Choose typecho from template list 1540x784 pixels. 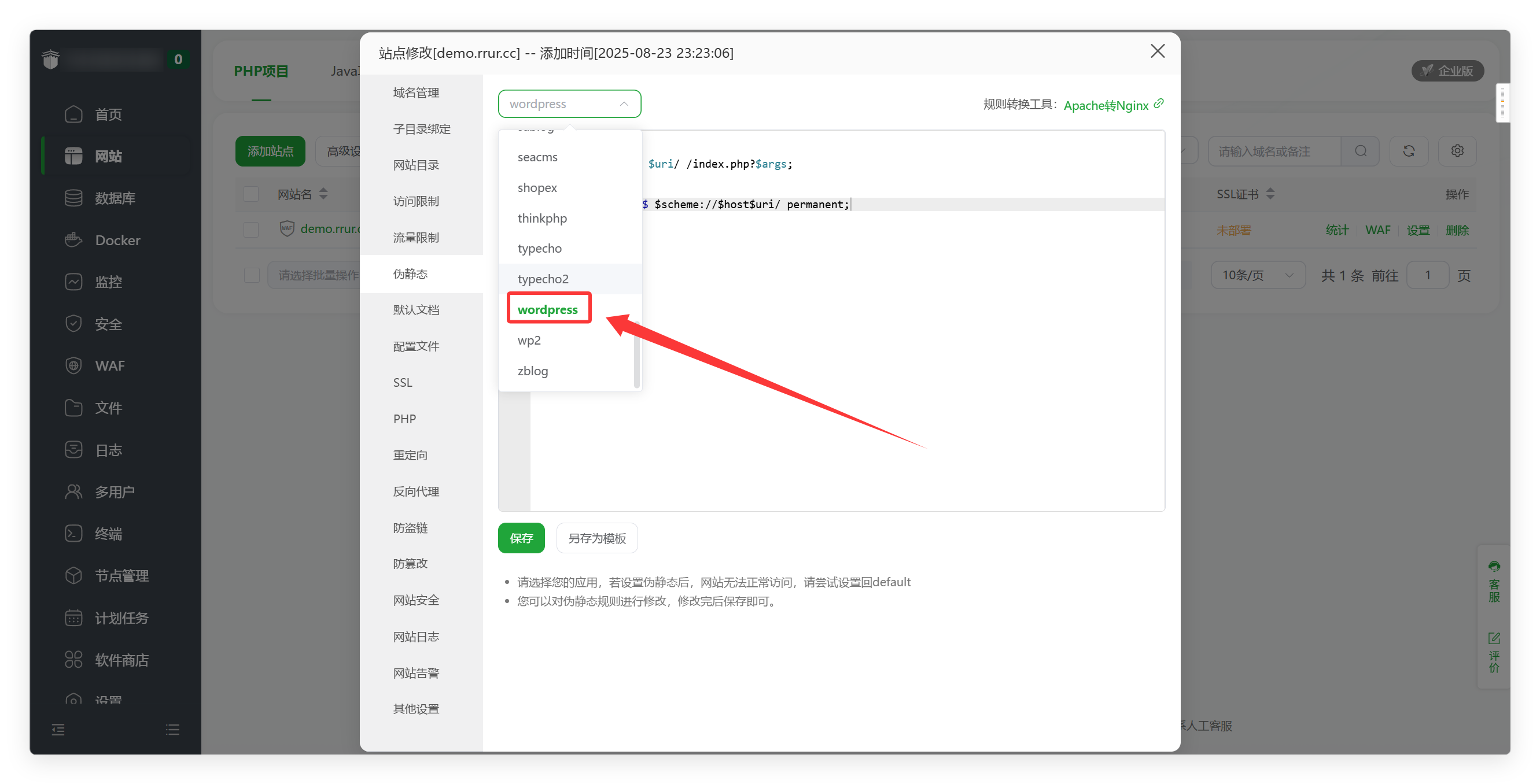coord(570,249)
